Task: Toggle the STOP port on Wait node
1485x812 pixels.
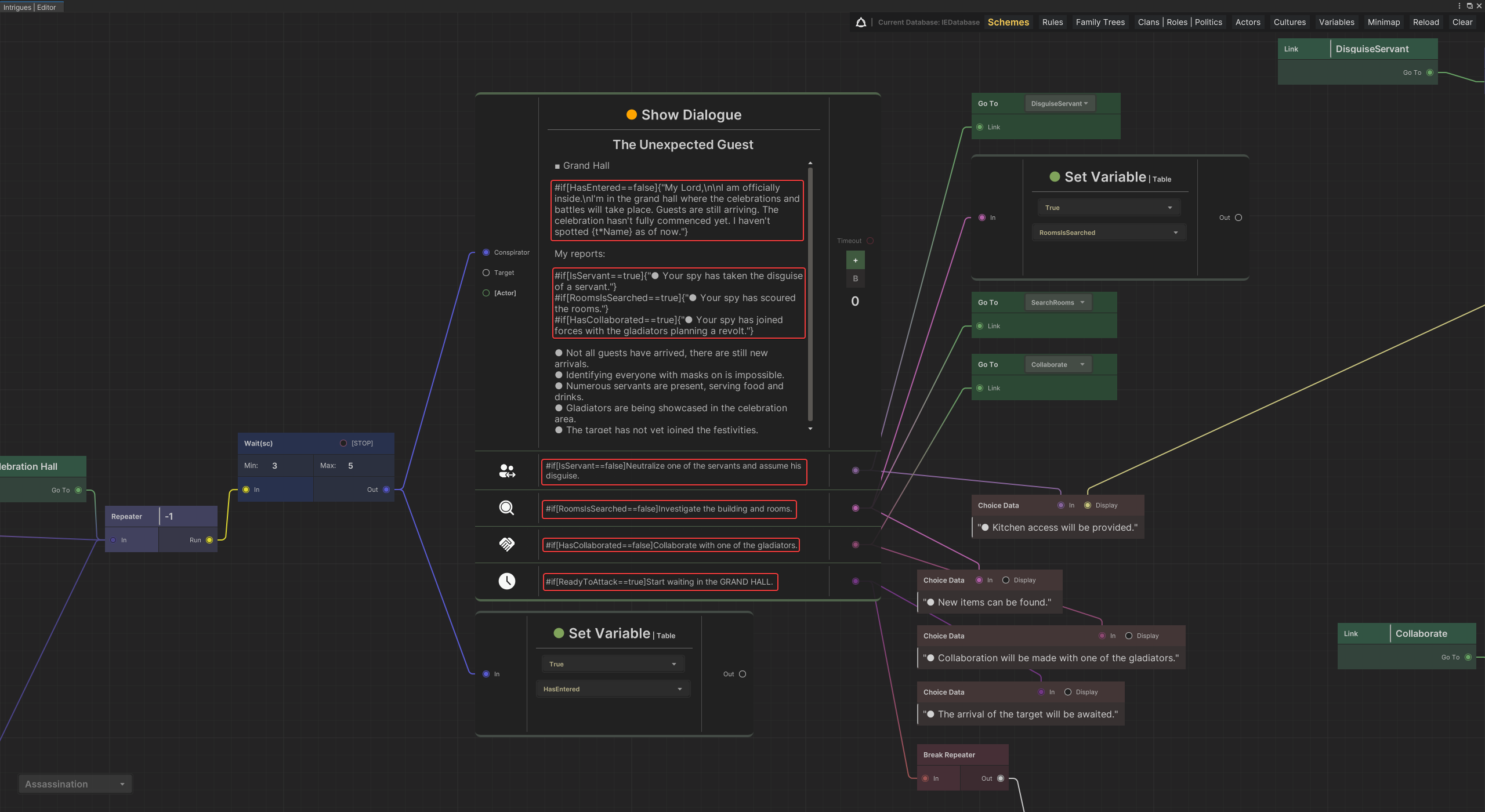Action: 343,443
